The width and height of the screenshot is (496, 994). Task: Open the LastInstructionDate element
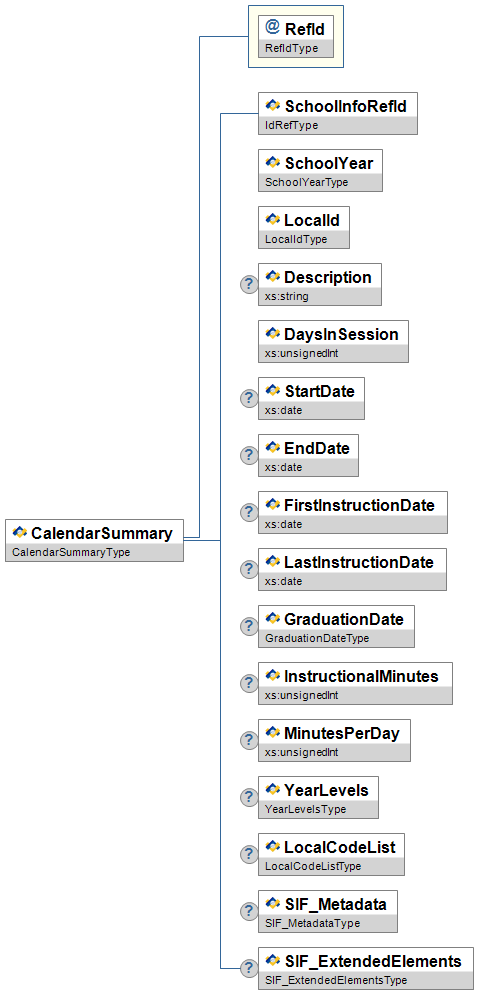tap(352, 569)
